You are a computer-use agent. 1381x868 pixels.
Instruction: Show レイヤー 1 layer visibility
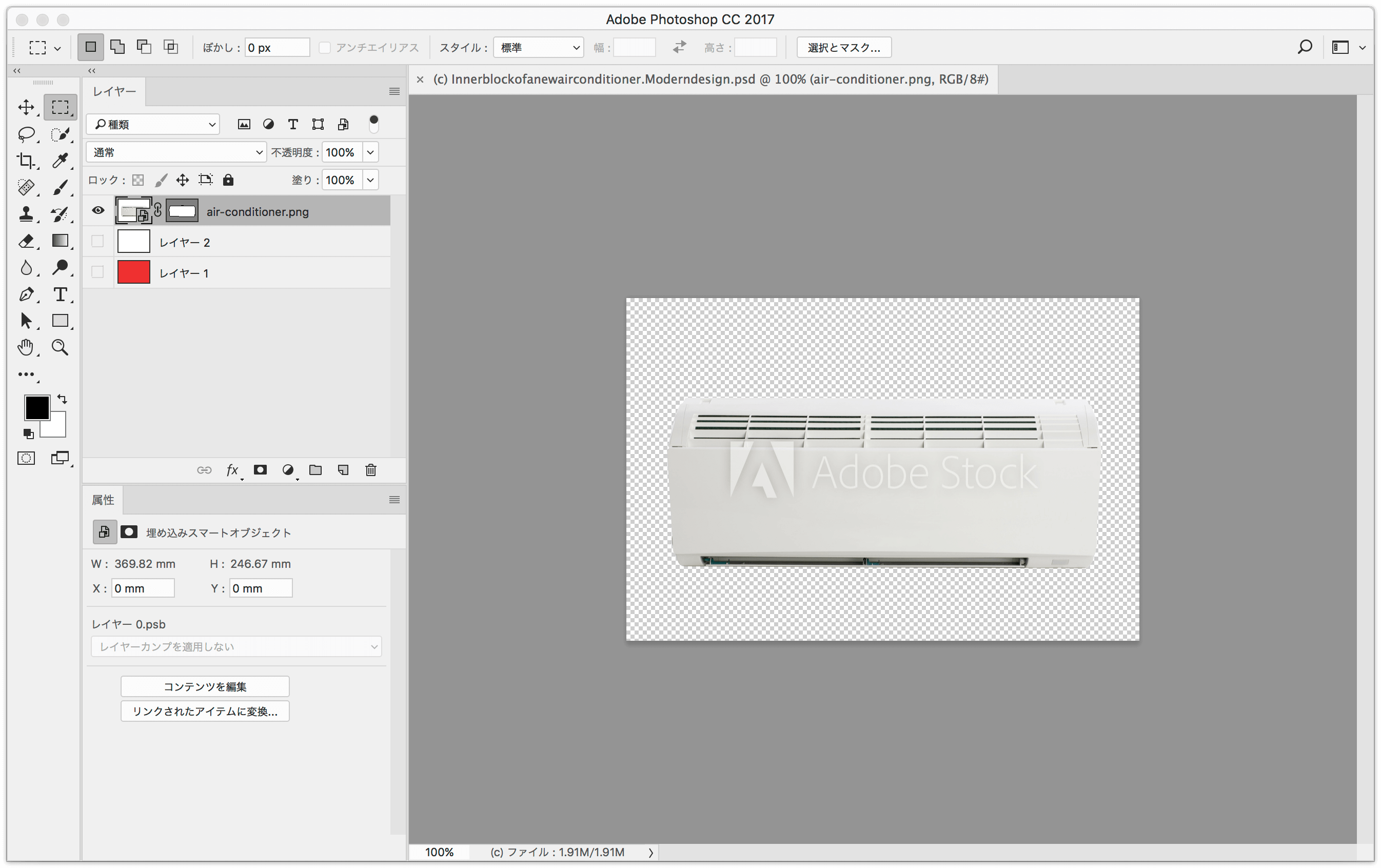click(97, 272)
